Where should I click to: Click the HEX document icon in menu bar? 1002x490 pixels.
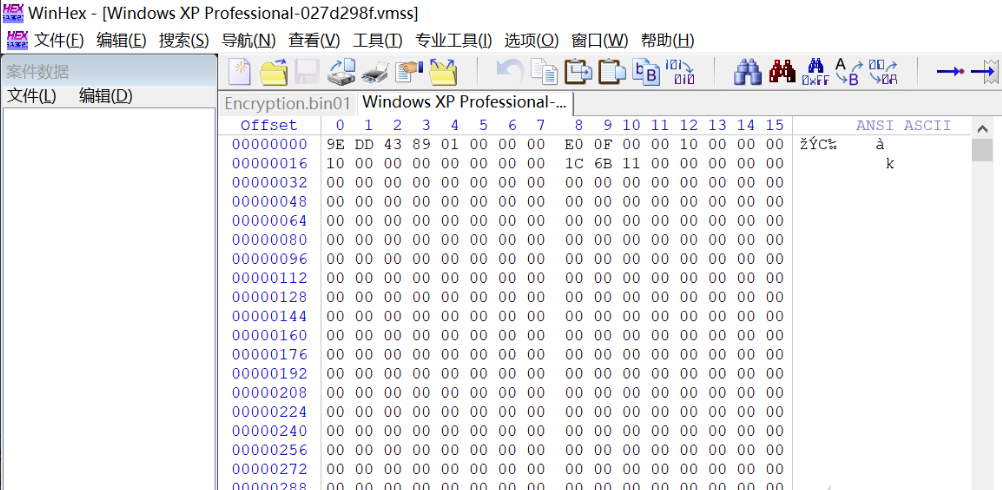pos(17,40)
